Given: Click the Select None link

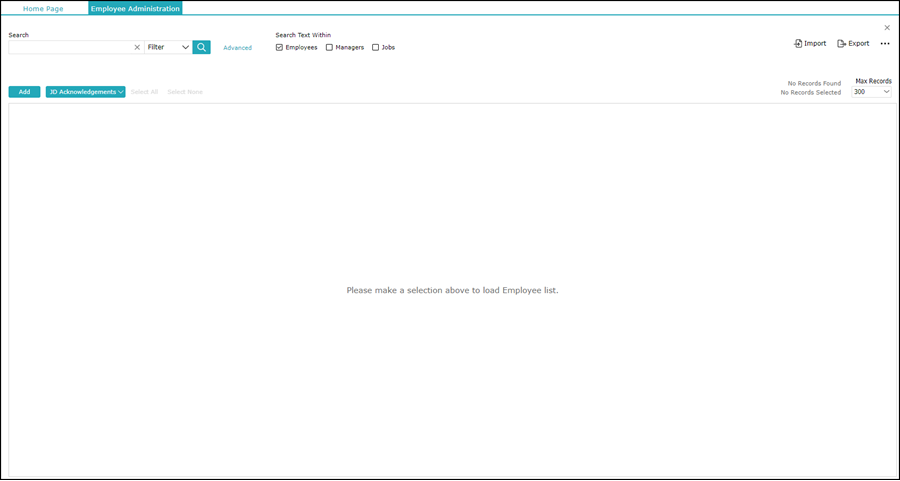Looking at the screenshot, I should 185,92.
